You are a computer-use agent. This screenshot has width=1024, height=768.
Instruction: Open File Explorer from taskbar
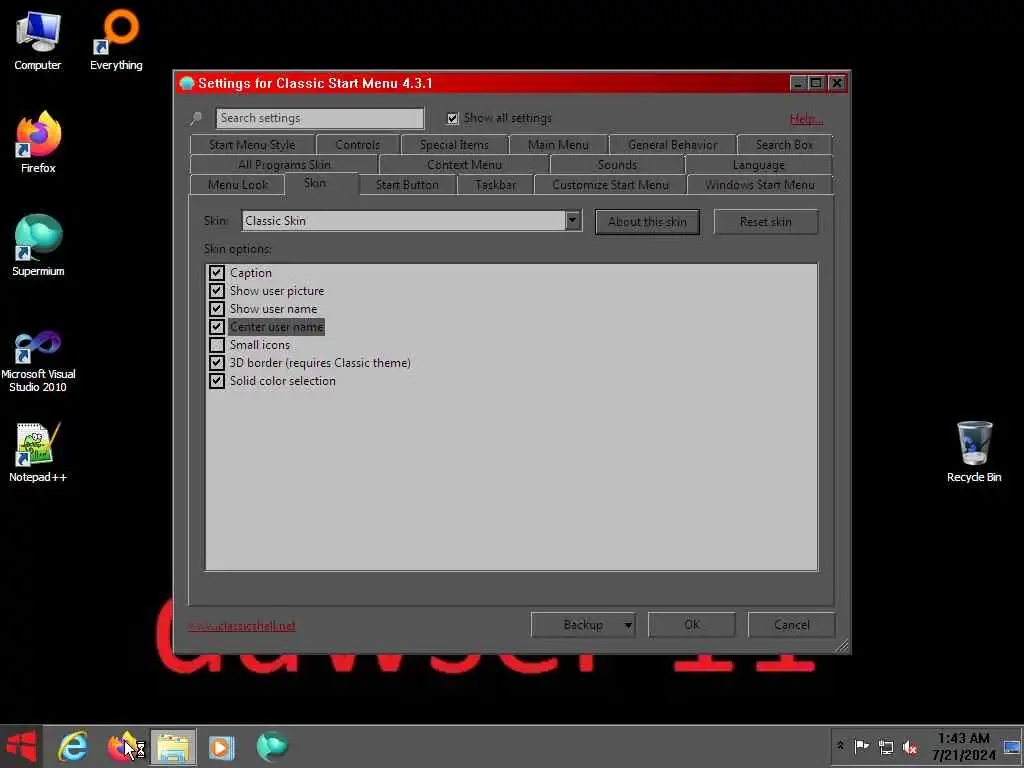173,747
